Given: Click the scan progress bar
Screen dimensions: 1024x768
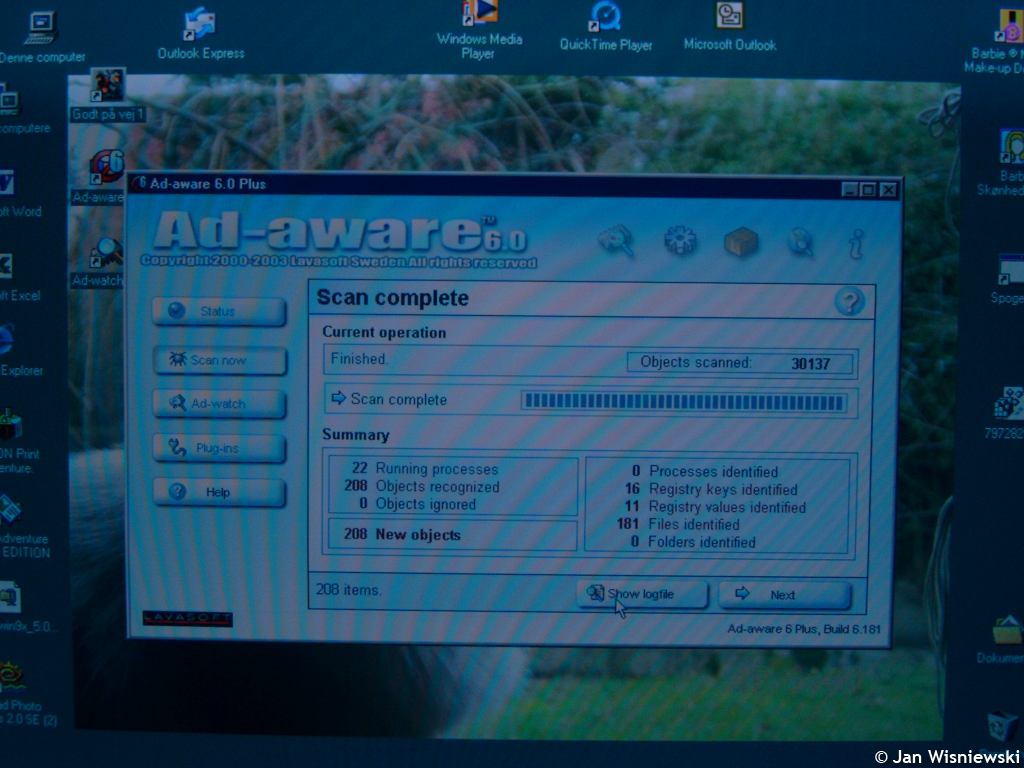Looking at the screenshot, I should pos(684,402).
